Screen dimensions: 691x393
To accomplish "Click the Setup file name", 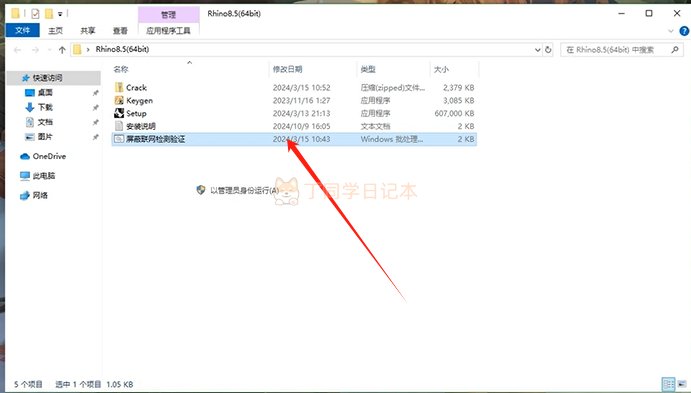I will (136, 113).
